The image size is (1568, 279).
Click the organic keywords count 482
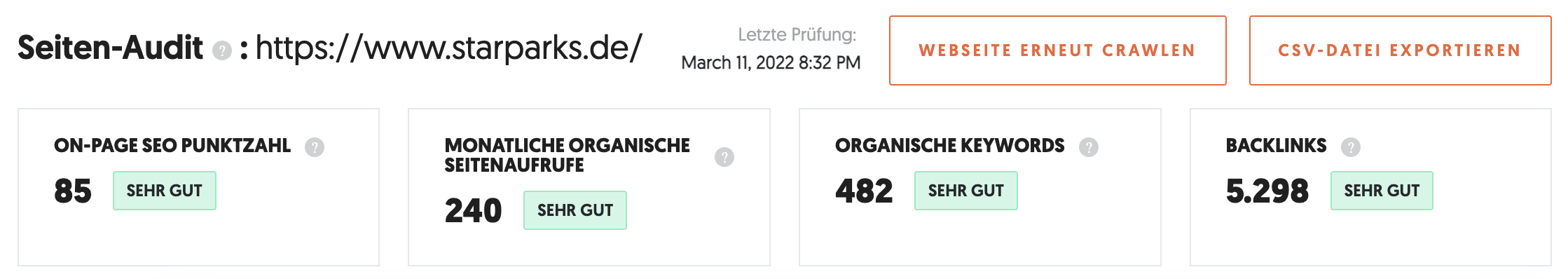coord(864,191)
